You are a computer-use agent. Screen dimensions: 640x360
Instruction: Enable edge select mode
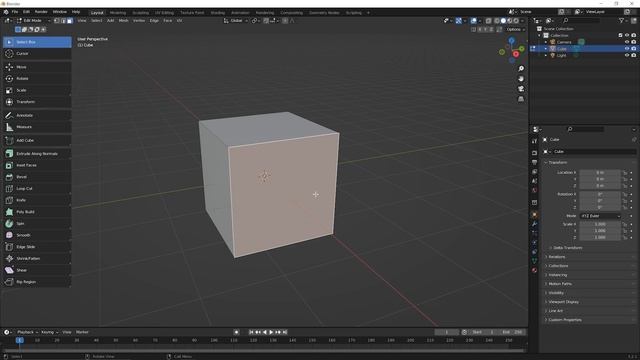coord(63,20)
